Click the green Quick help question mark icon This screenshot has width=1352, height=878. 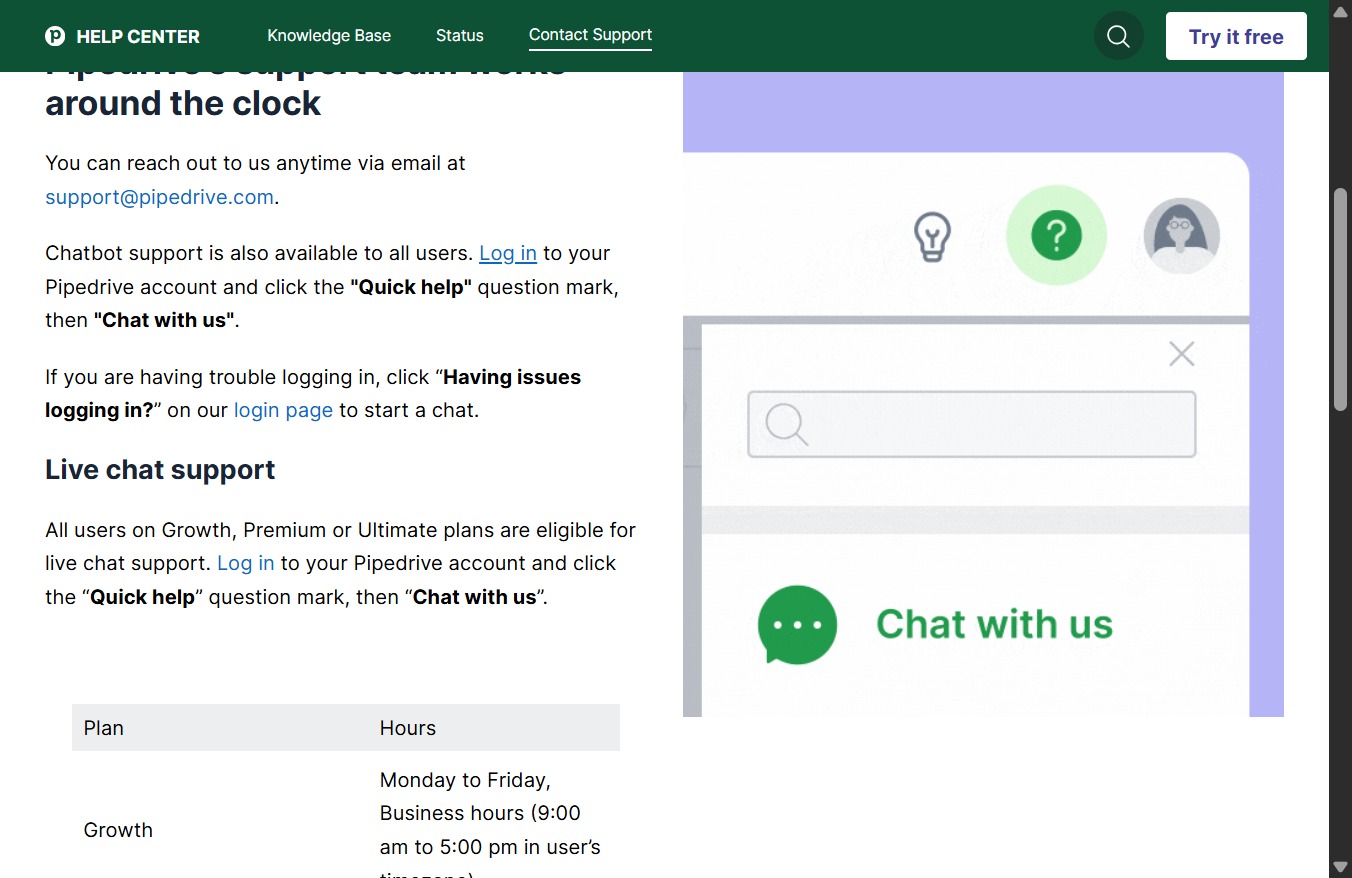[x=1056, y=236]
